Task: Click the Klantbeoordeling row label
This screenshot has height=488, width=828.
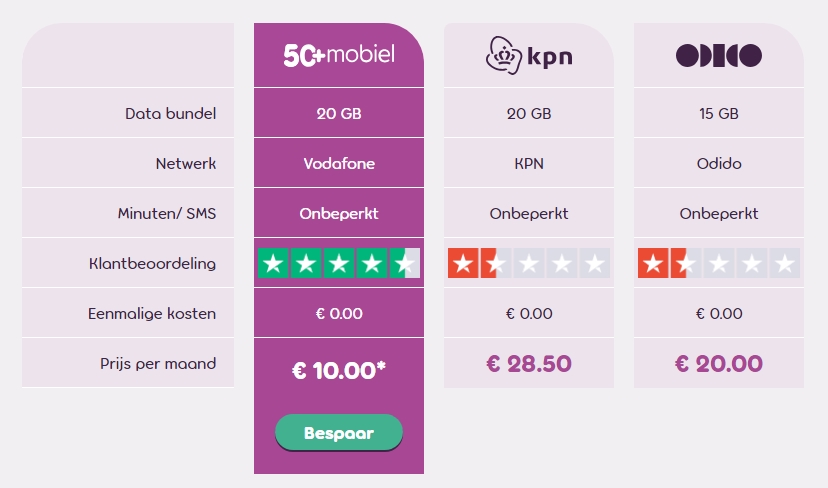Action: [x=152, y=264]
